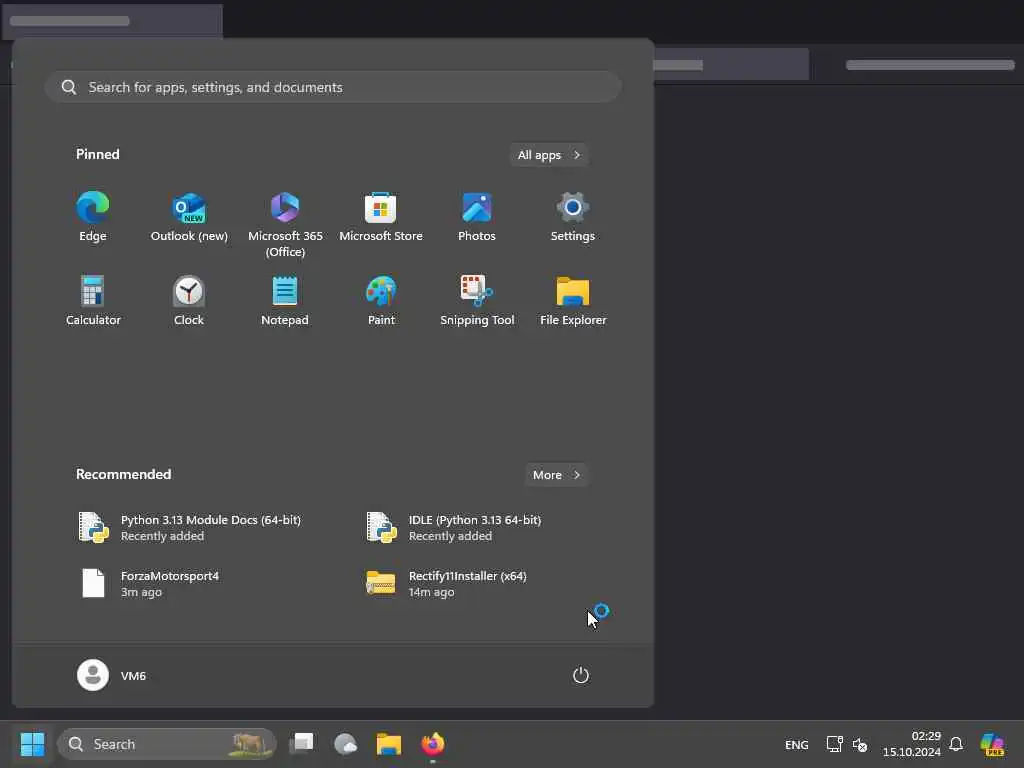Open the Copilot preview taskbar icon
The height and width of the screenshot is (768, 1024).
click(992, 744)
